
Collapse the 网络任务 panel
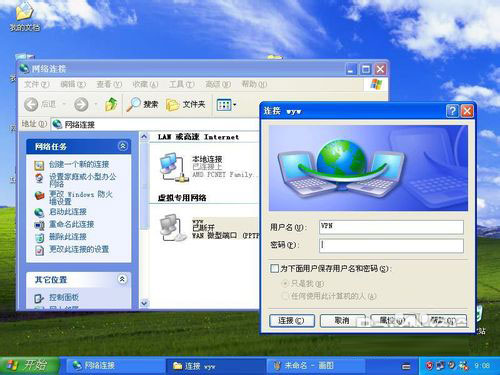point(123,146)
